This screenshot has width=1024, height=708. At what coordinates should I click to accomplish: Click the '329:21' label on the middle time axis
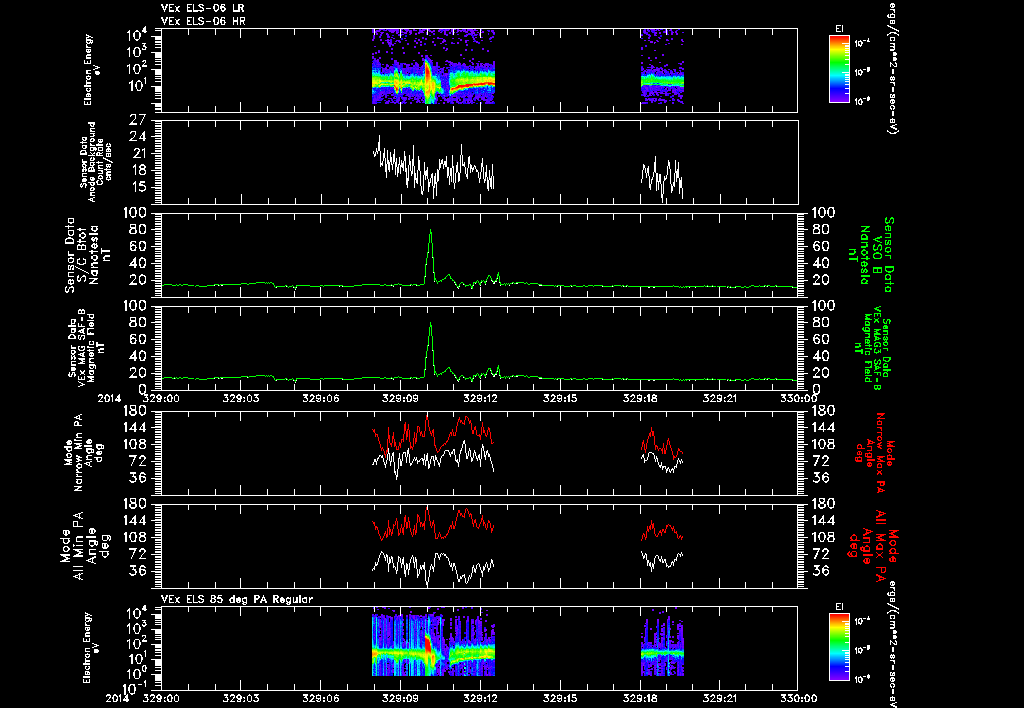(x=720, y=398)
